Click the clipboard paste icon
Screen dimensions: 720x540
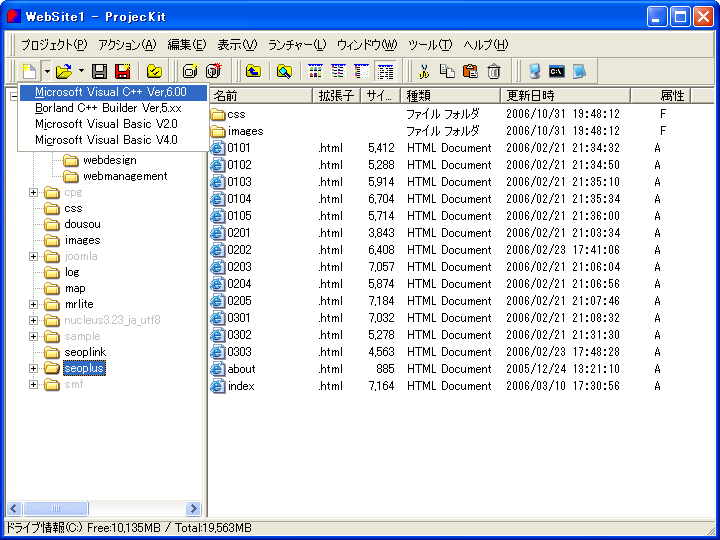[470, 71]
